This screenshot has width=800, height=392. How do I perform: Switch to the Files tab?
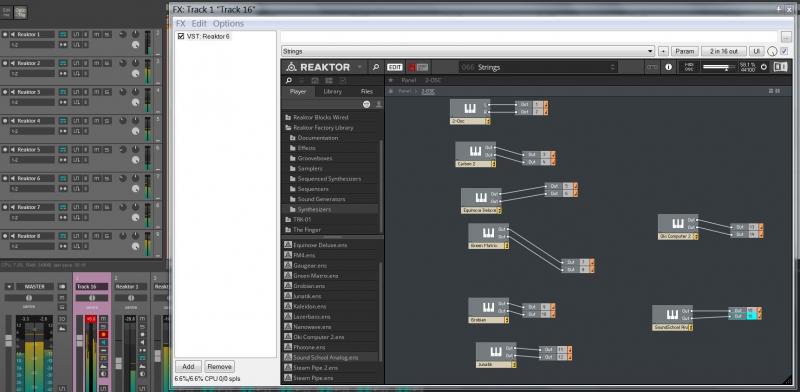[x=367, y=91]
